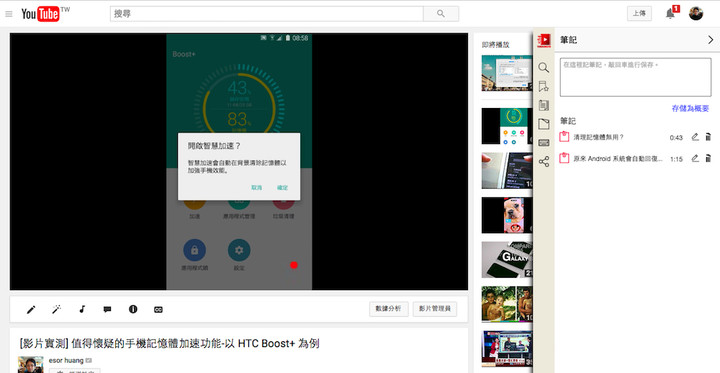This screenshot has height=373, width=720.
Task: Open the suggested video showing a hand with phone
Action: [x=507, y=170]
